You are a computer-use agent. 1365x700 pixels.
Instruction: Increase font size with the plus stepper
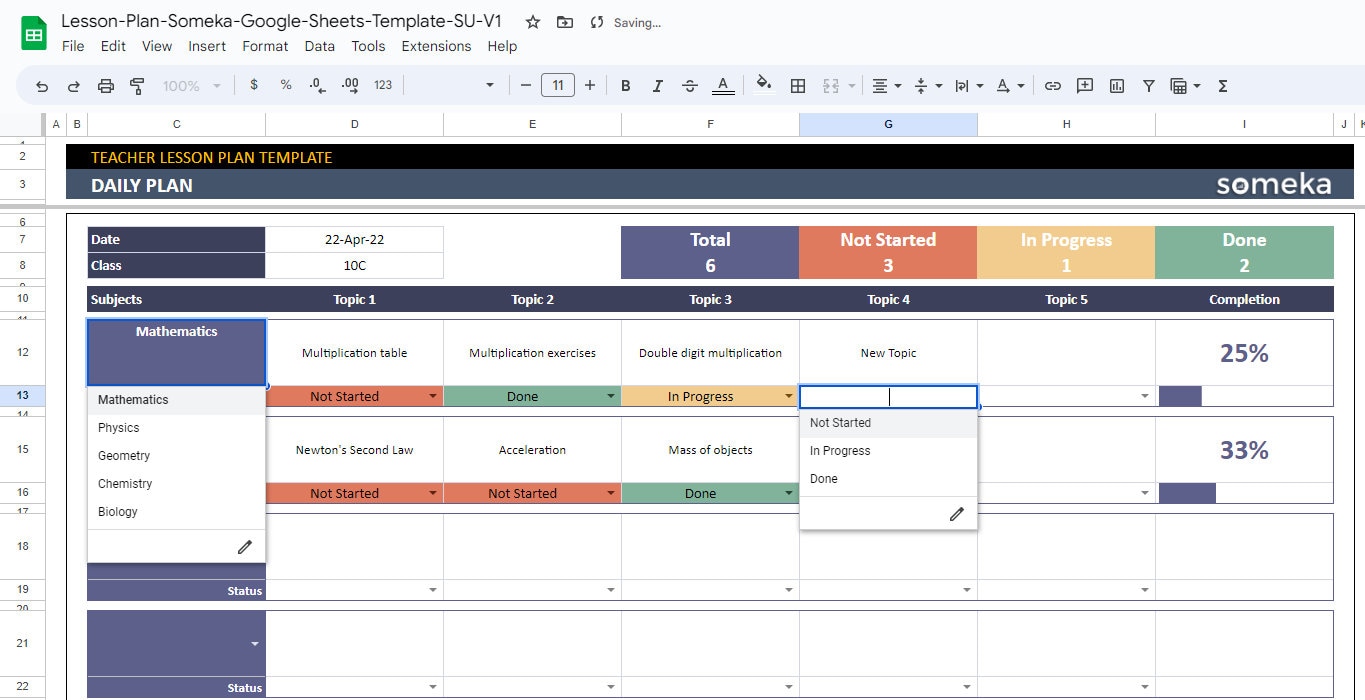tap(589, 85)
